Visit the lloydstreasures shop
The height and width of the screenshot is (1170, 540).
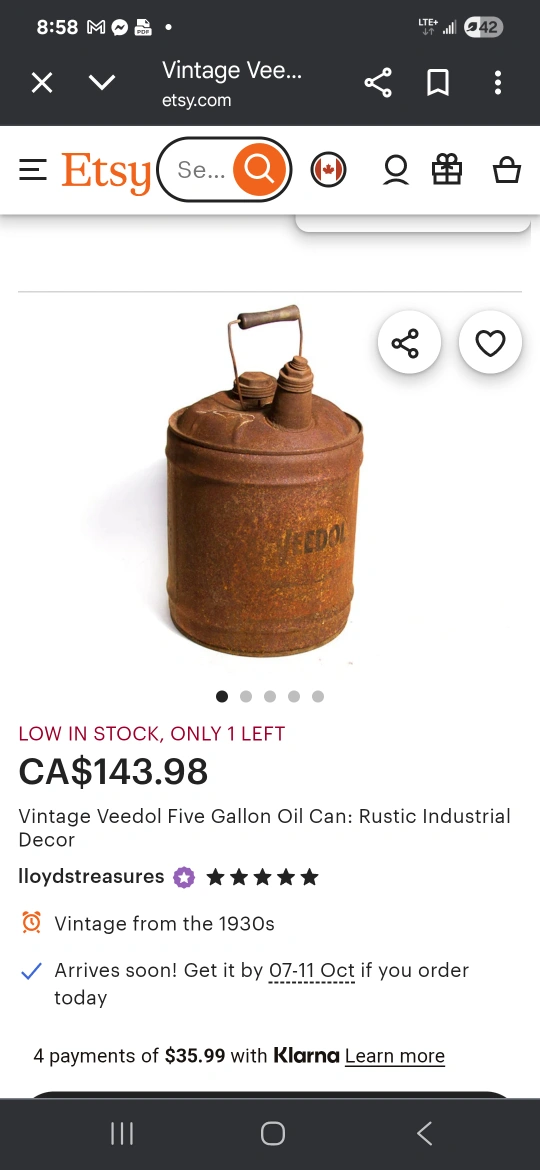[91, 876]
